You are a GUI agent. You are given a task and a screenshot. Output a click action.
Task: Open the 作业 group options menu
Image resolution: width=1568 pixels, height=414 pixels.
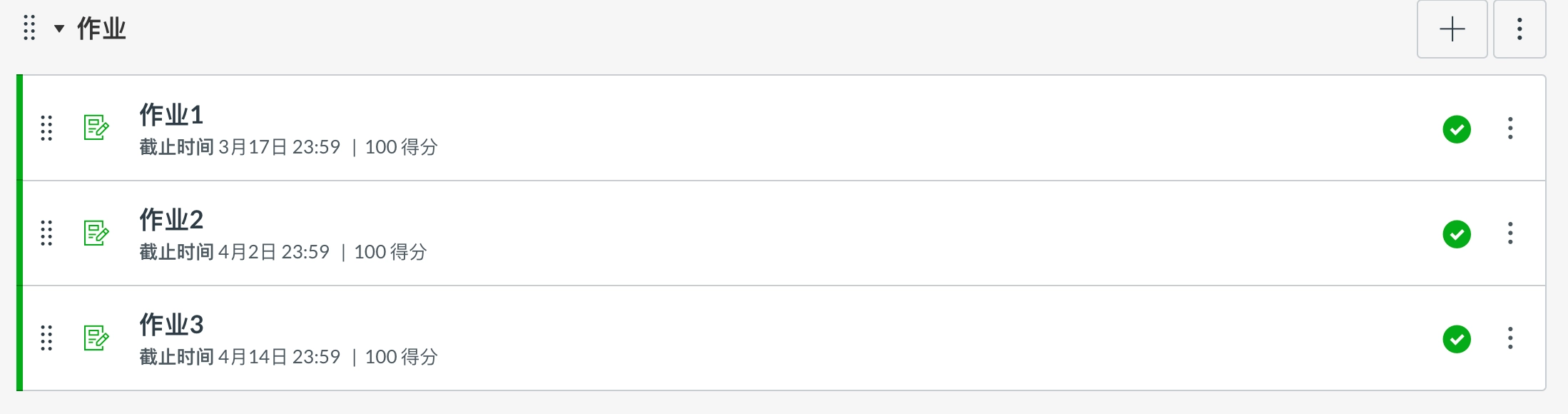pos(1519,29)
